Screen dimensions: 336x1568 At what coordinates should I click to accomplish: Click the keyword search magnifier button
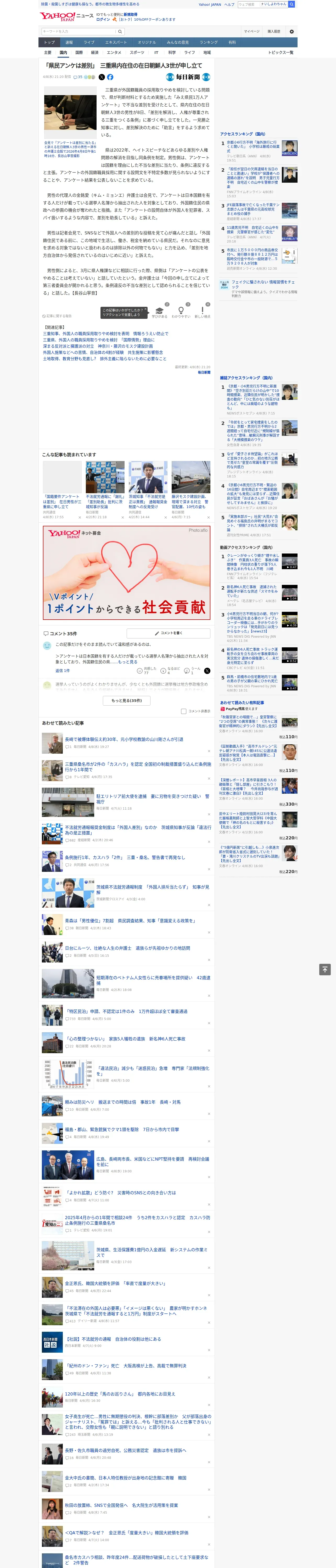[x=120, y=32]
